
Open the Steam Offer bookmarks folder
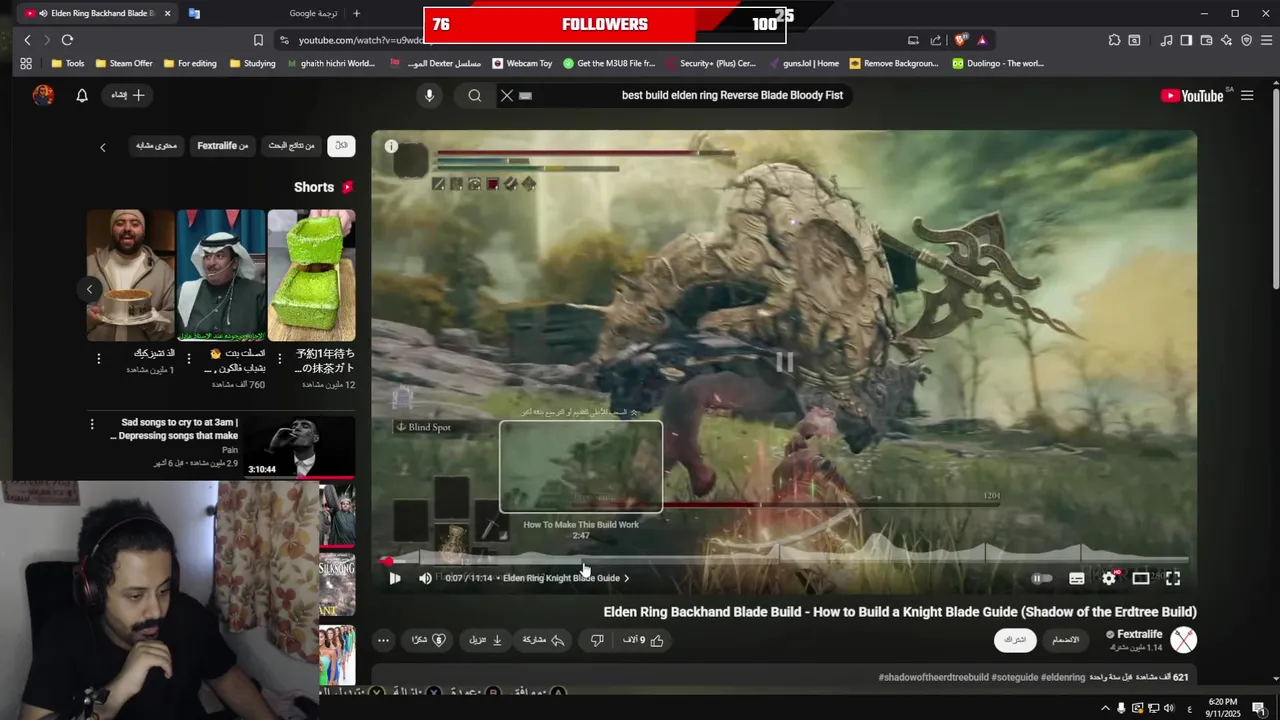coord(124,63)
